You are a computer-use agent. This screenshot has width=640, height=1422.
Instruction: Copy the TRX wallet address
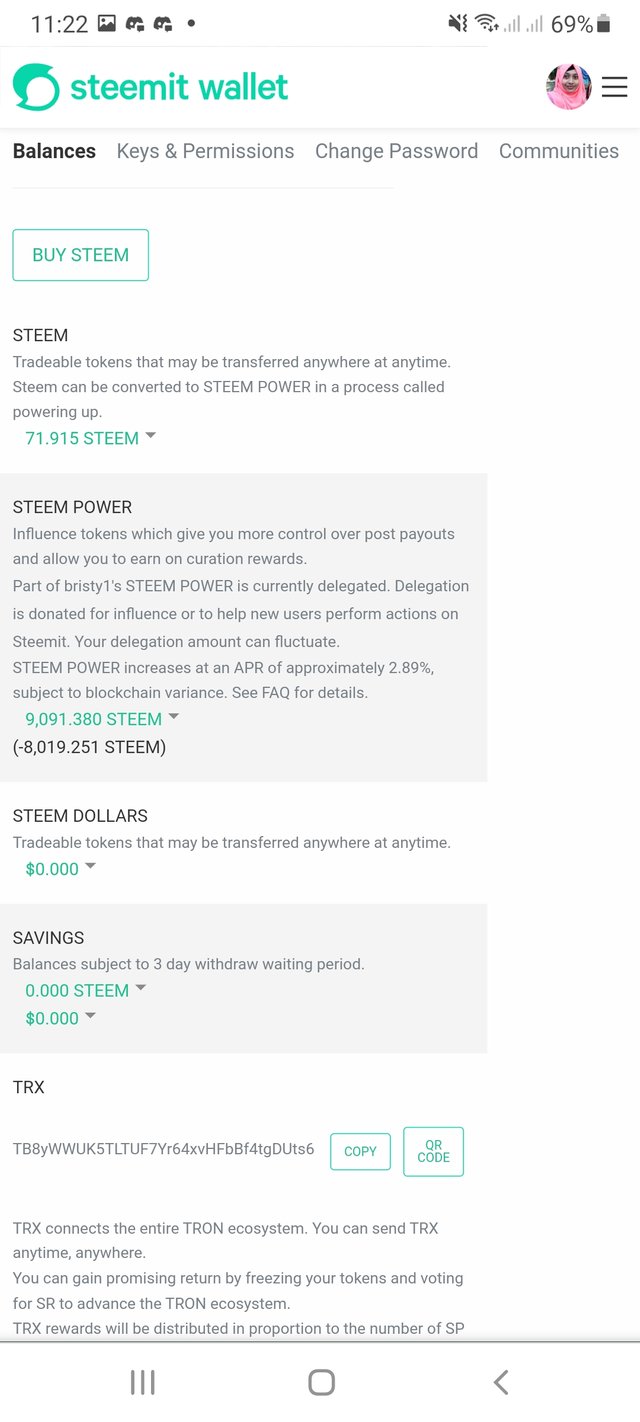360,1151
